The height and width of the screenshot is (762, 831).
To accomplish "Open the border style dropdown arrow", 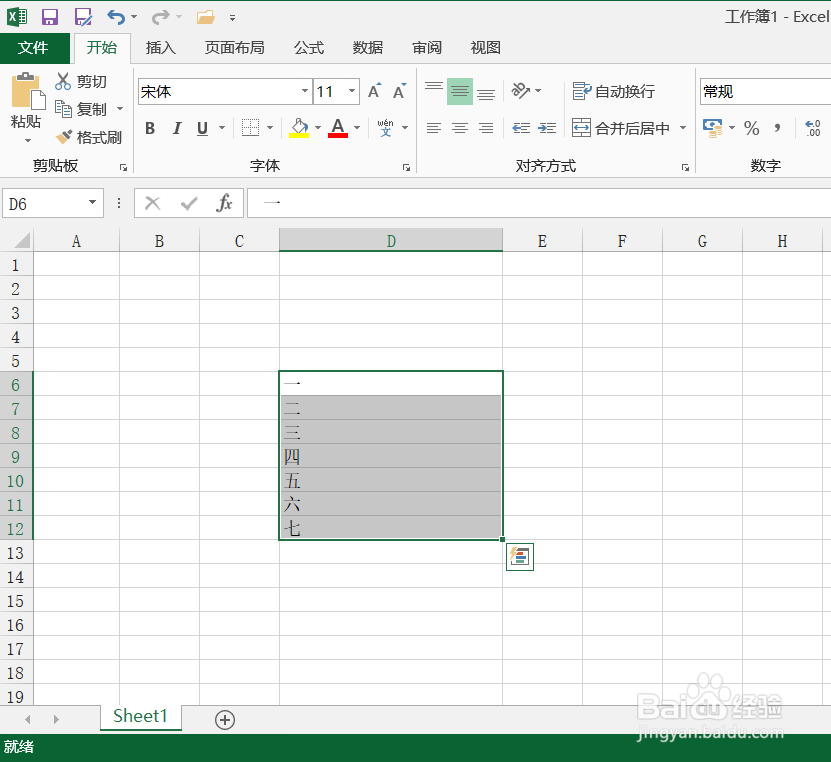I will 270,128.
